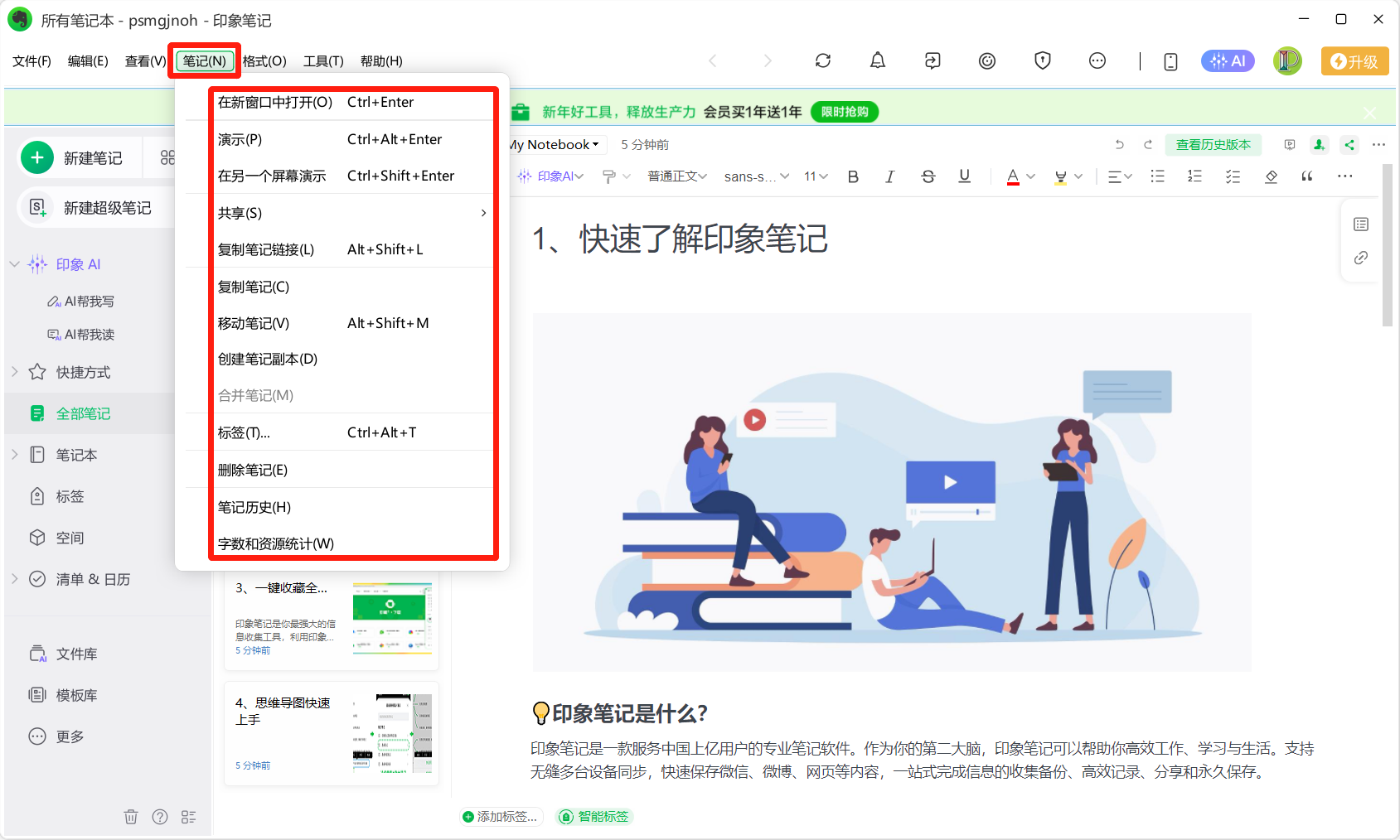The image size is (1400, 840).
Task: Click the redo arrow in note header
Action: click(1148, 144)
